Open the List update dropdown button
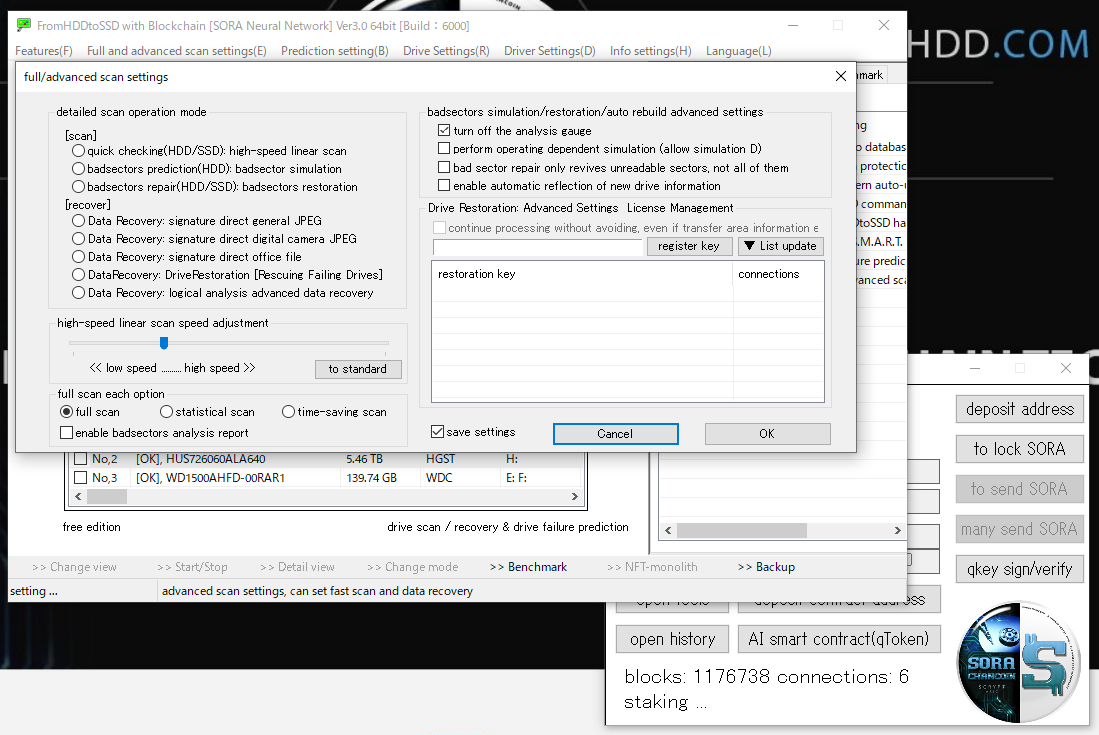The width and height of the screenshot is (1099, 735). 781,246
